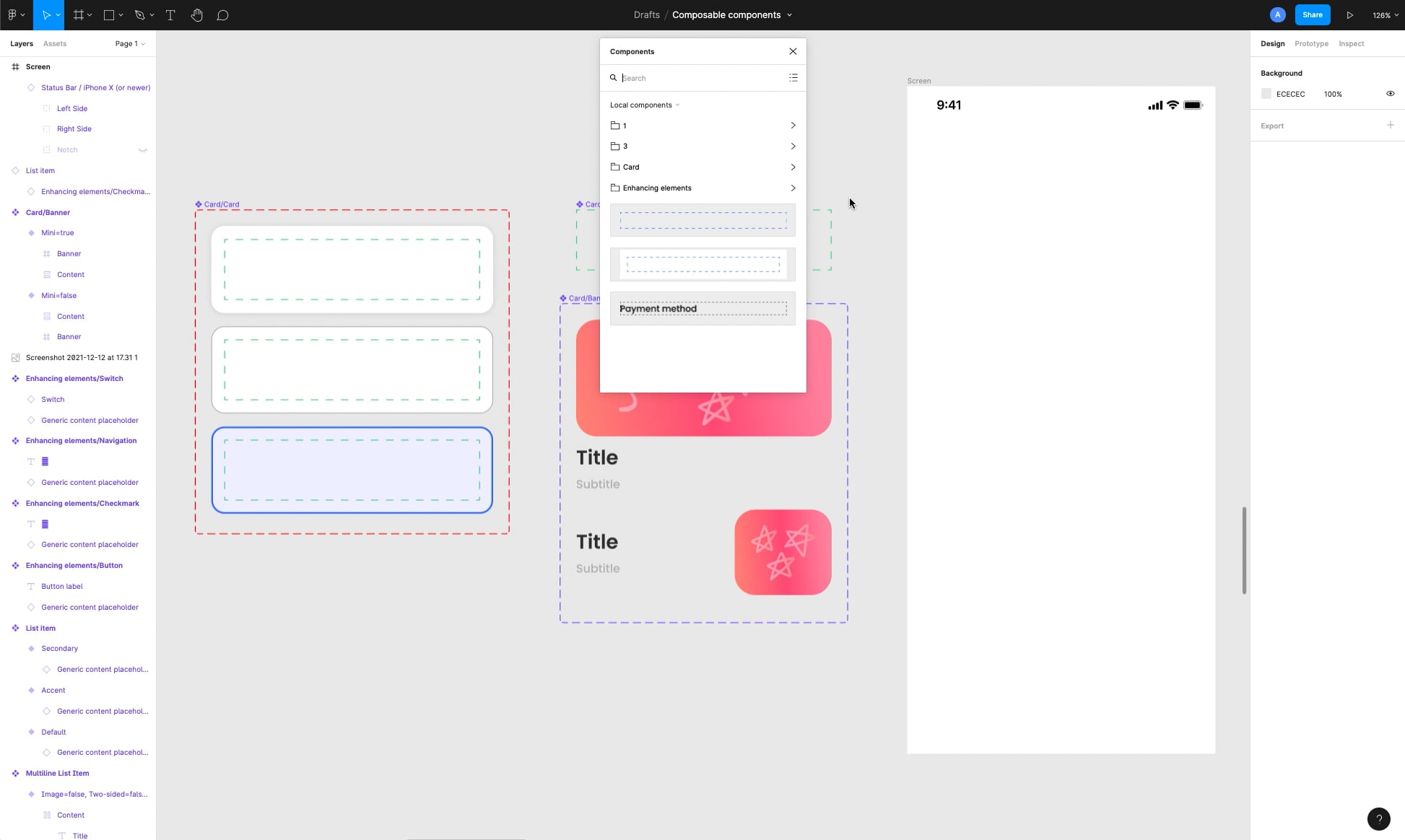Image resolution: width=1405 pixels, height=840 pixels.
Task: Select the Button label text layer
Action: pyautogui.click(x=61, y=586)
